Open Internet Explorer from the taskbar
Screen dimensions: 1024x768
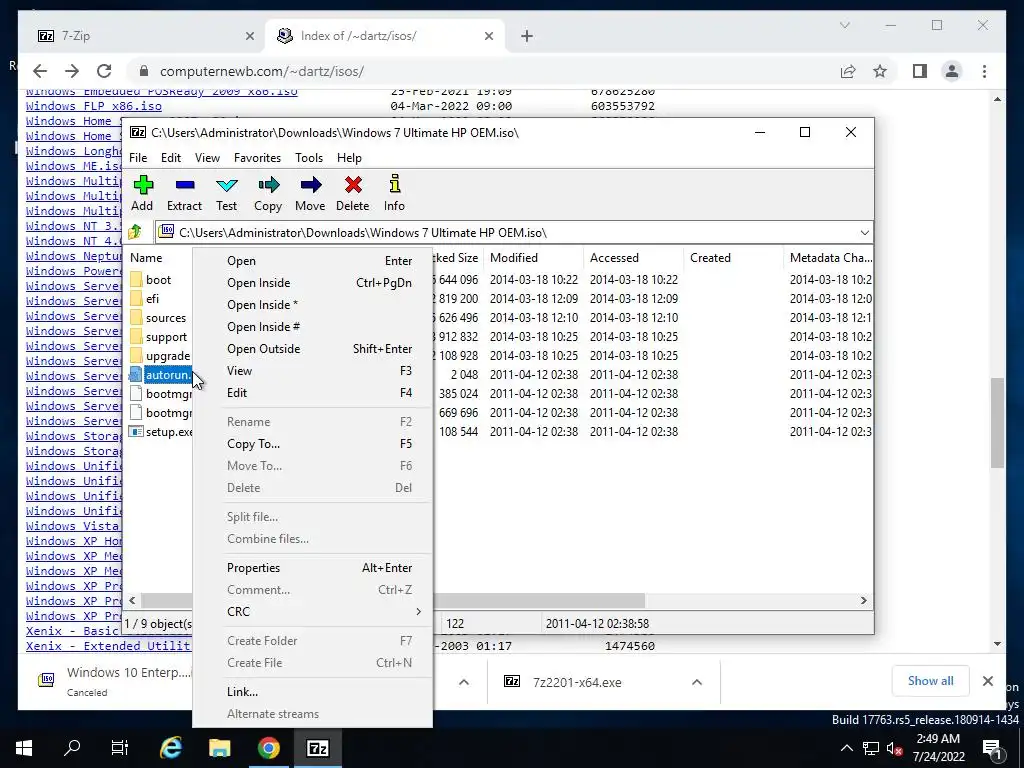[x=171, y=748]
